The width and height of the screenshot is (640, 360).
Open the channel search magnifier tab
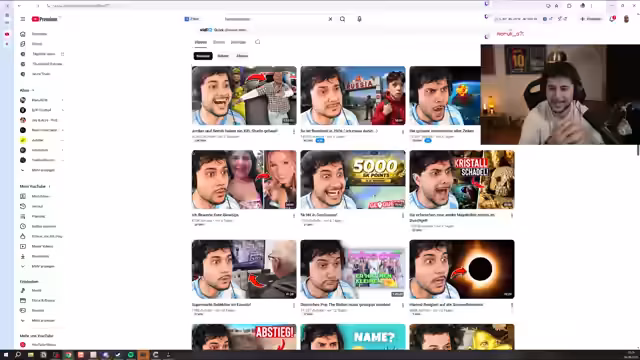pyautogui.click(x=258, y=42)
